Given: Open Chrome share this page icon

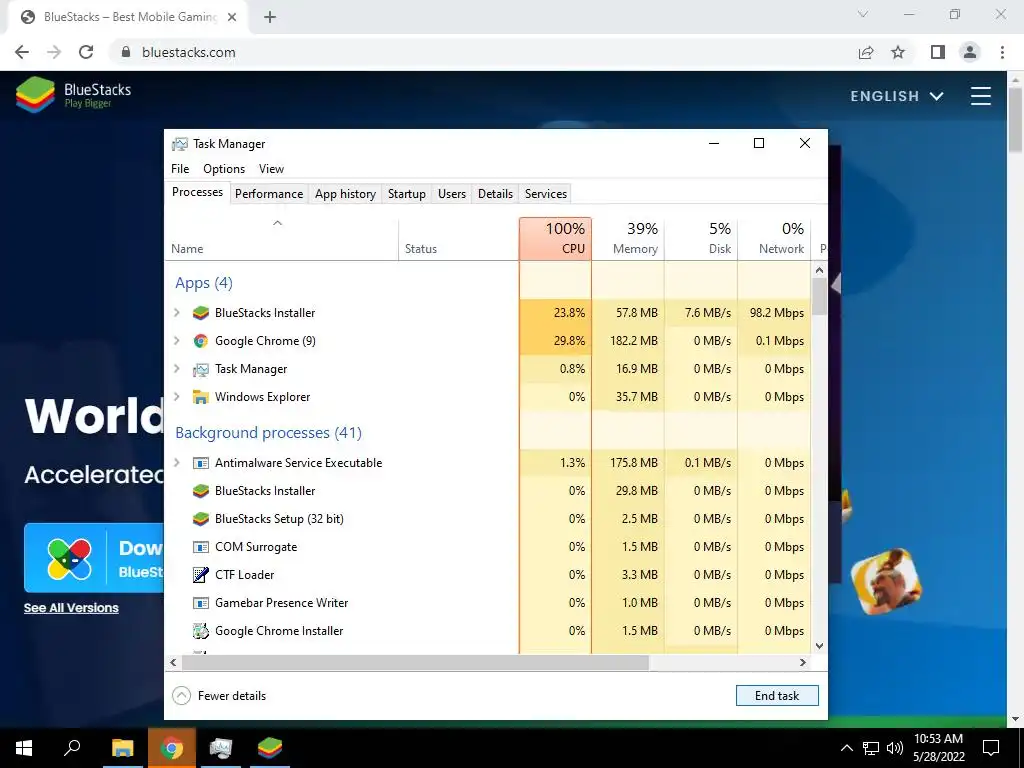Looking at the screenshot, I should tap(866, 52).
